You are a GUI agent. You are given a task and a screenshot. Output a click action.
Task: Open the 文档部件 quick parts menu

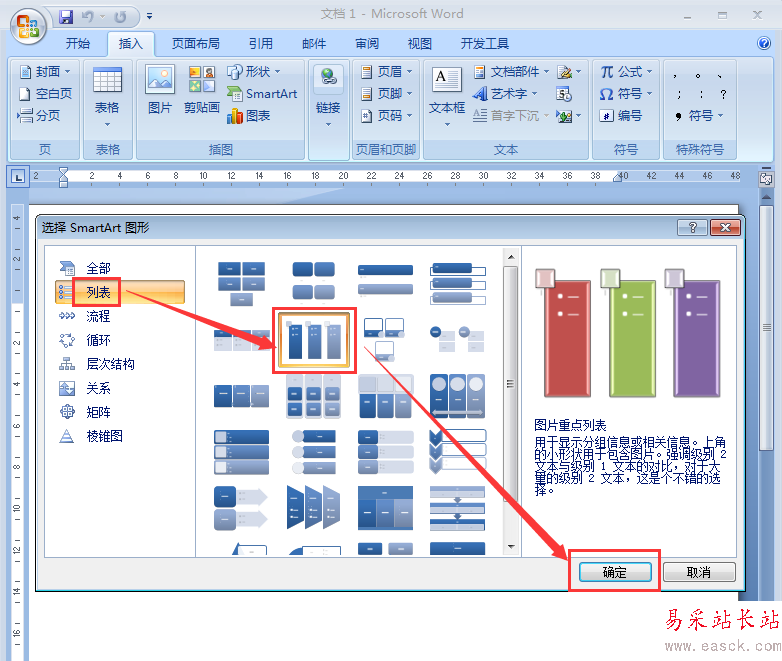[x=511, y=72]
